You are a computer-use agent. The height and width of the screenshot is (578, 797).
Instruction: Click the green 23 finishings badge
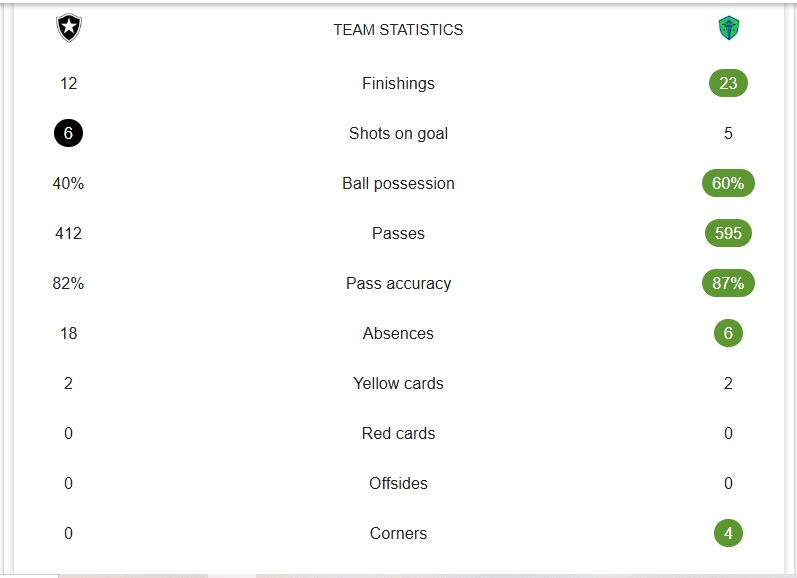click(x=728, y=83)
